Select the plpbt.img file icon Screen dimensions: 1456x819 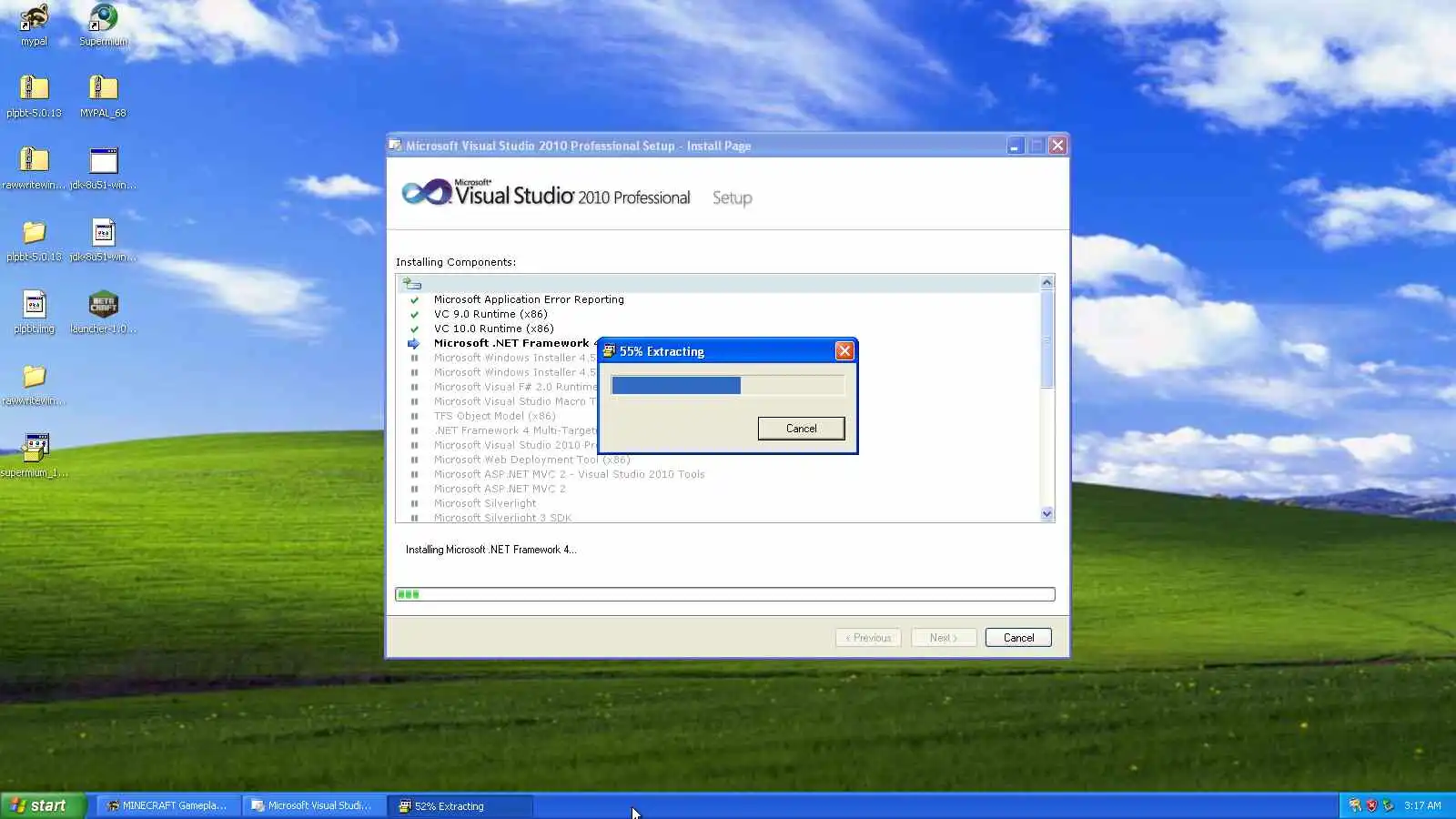pos(34,304)
